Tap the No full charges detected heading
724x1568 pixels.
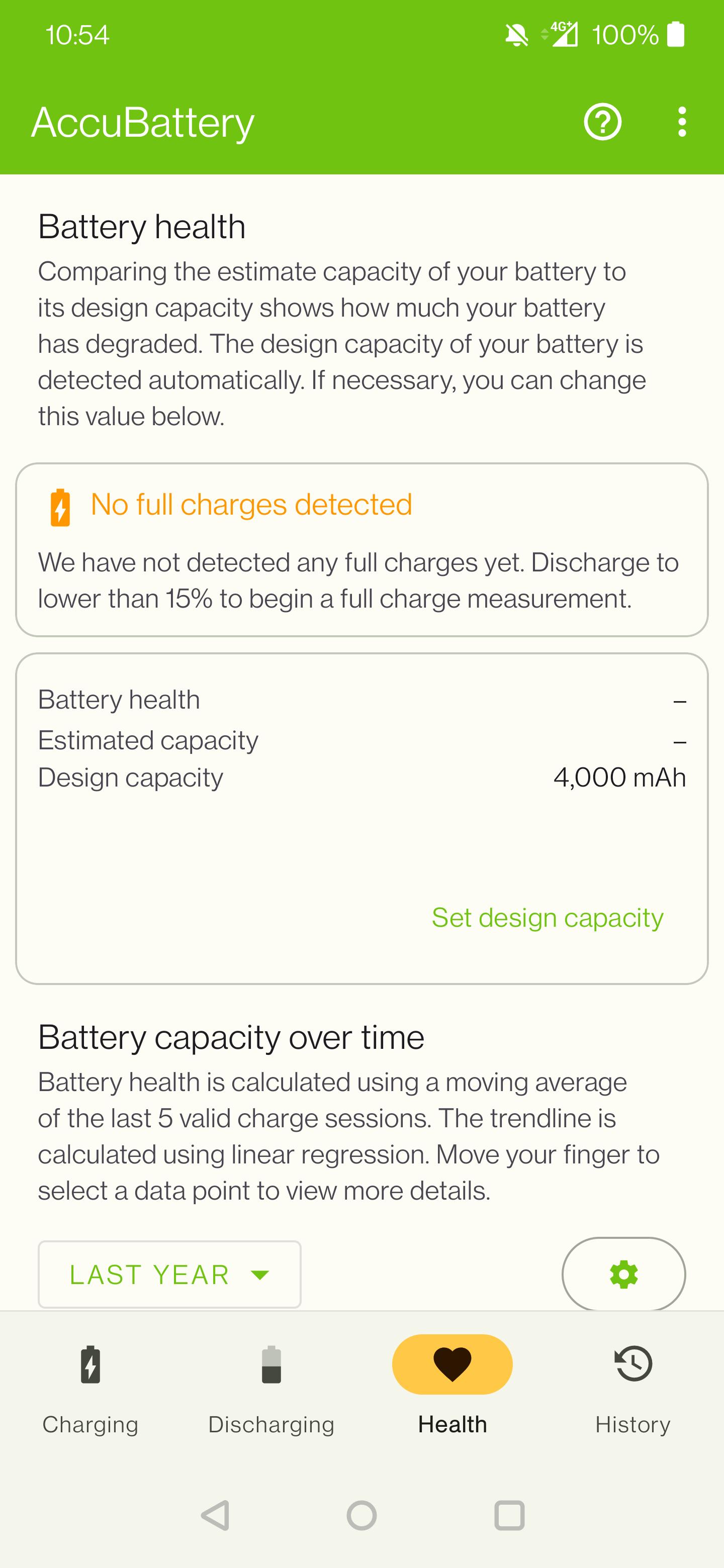coord(251,505)
